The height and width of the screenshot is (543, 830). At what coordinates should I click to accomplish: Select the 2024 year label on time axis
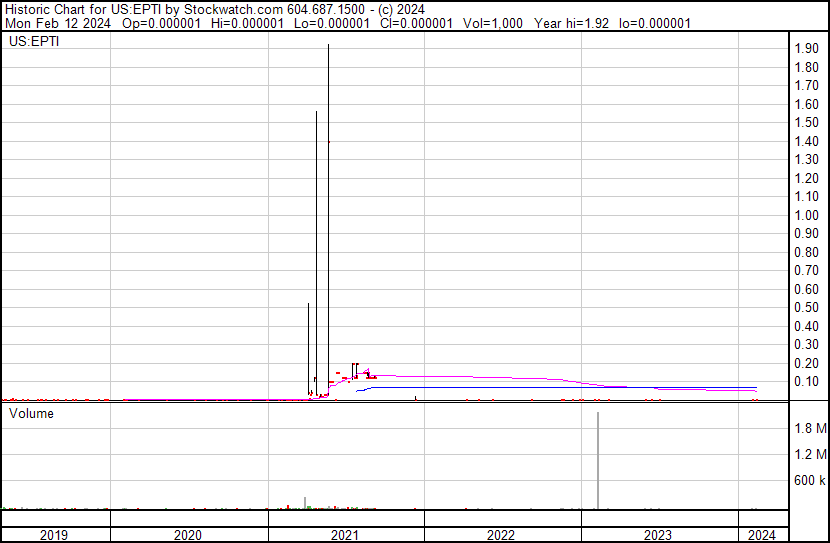pos(762,535)
